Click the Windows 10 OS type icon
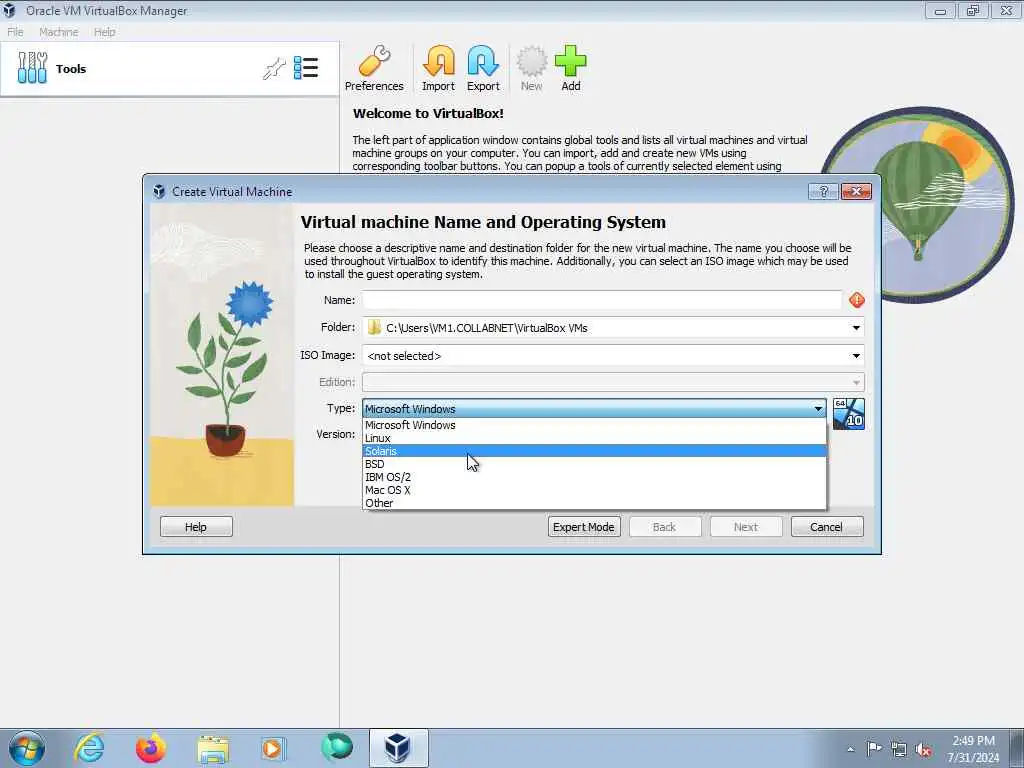The image size is (1024, 768). (x=849, y=414)
